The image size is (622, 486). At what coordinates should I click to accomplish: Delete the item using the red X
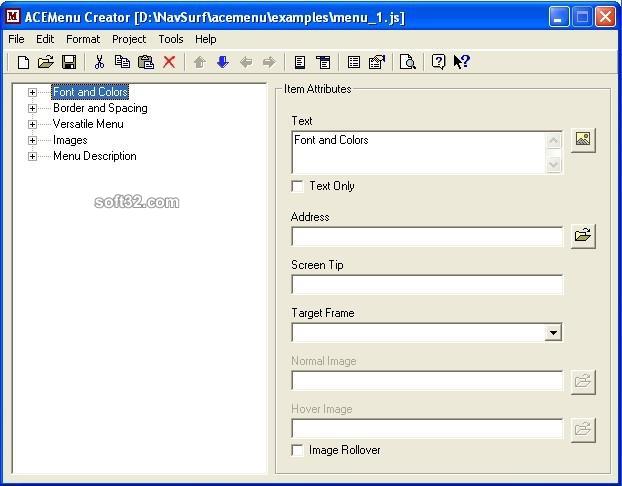coord(169,62)
